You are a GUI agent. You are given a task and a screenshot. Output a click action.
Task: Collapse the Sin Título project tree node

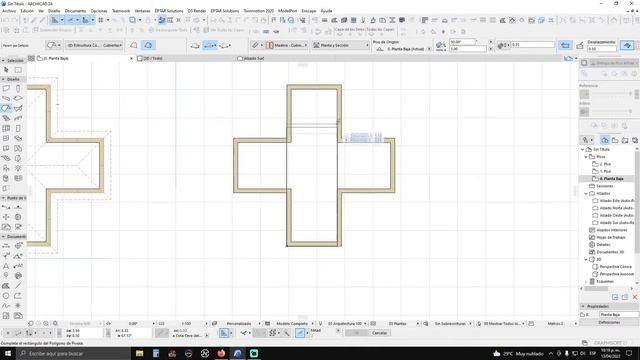coord(582,150)
